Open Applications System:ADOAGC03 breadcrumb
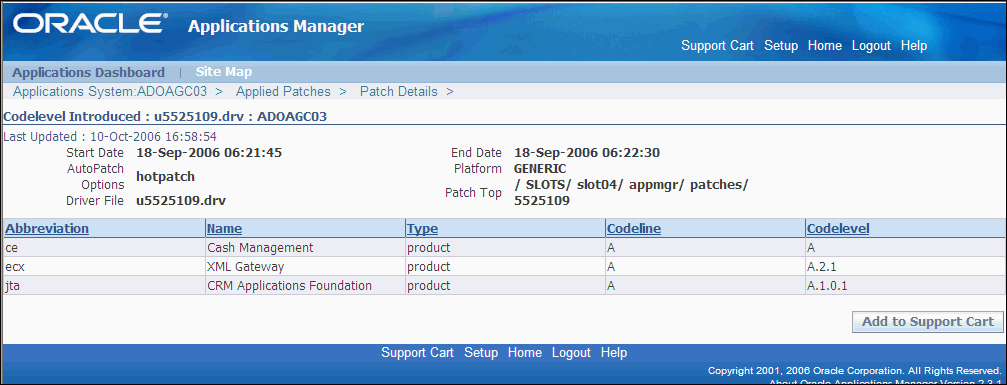 click(110, 91)
